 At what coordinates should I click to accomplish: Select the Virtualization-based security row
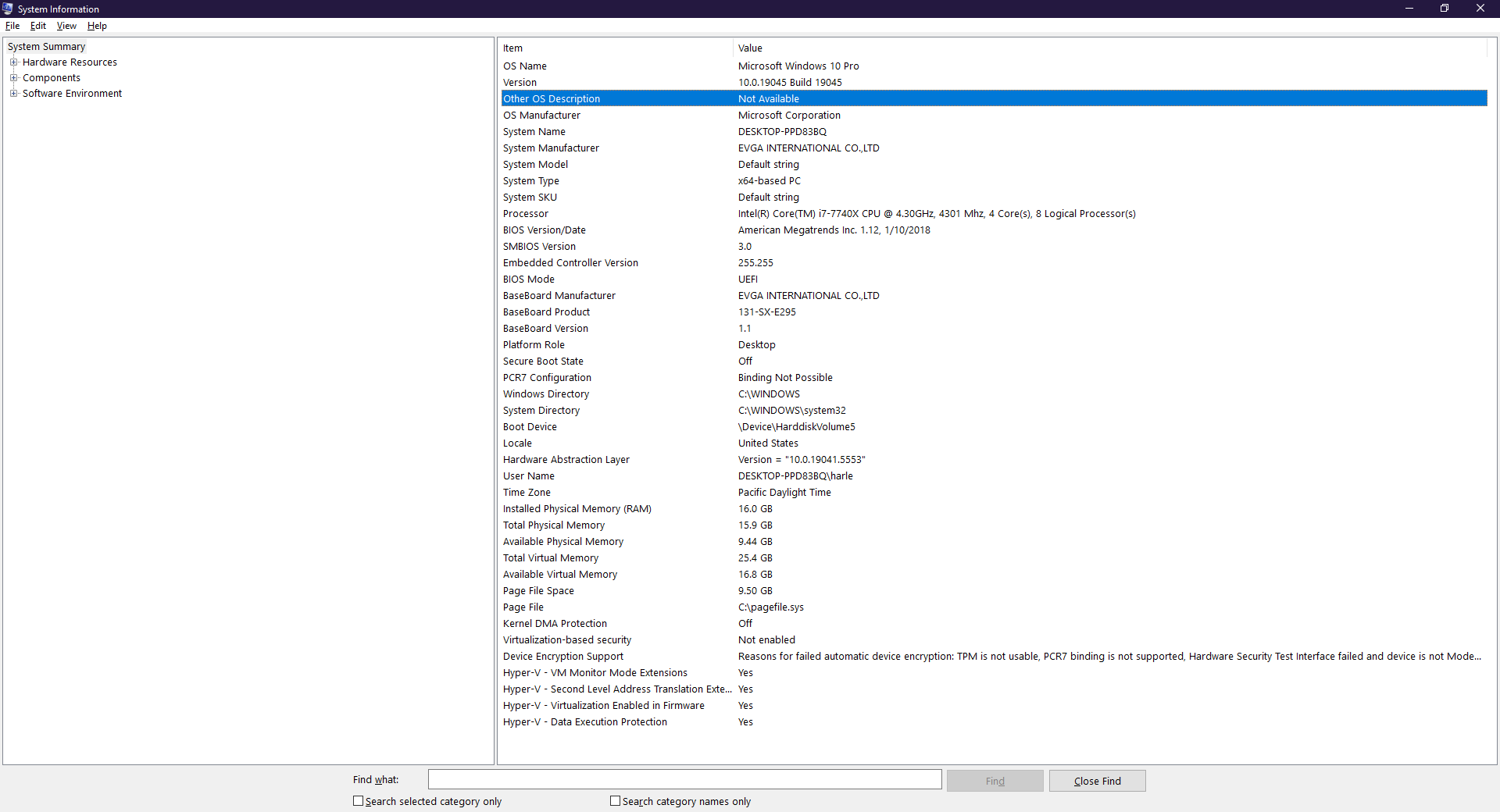coord(994,640)
